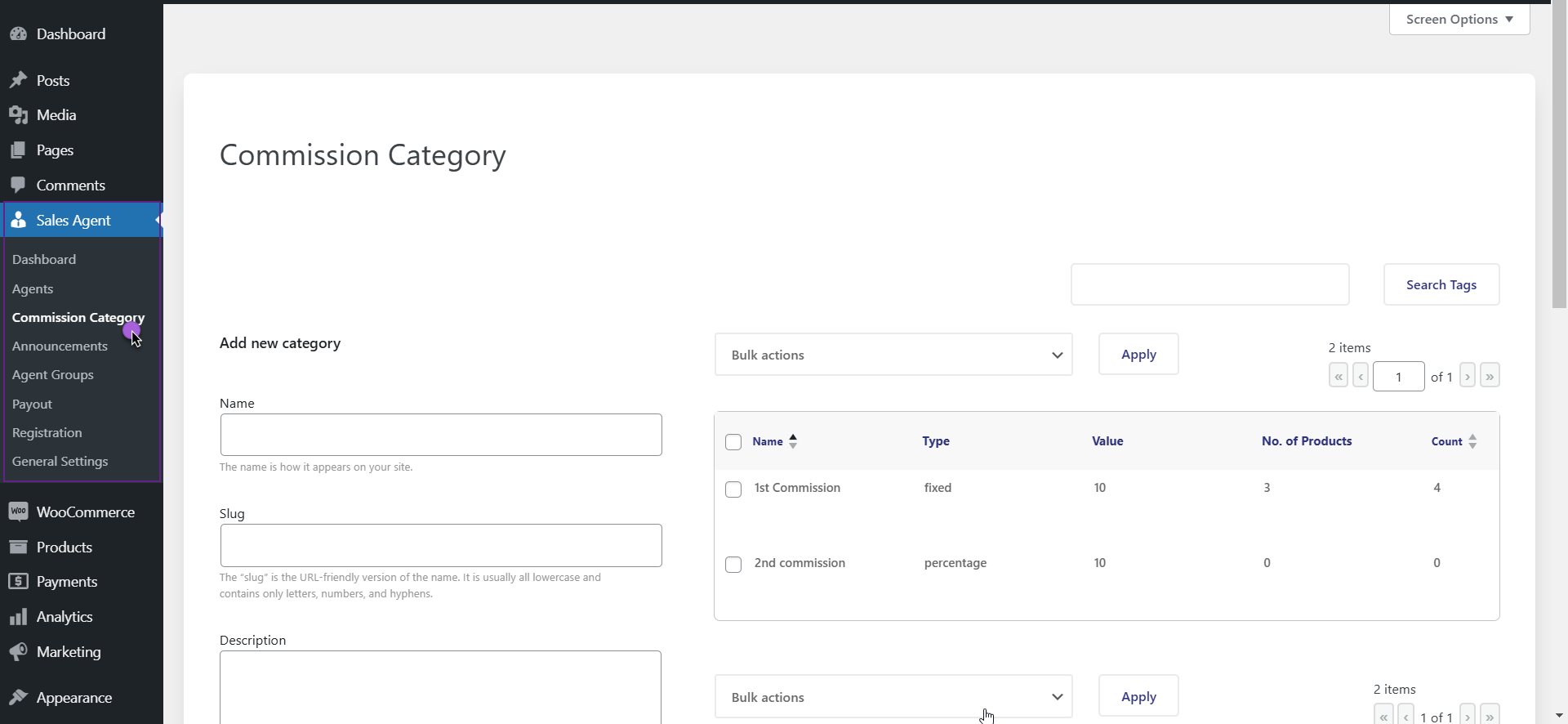Click the Dashboard gauge icon in sidebar
This screenshot has height=724, width=1568.
pyautogui.click(x=18, y=34)
